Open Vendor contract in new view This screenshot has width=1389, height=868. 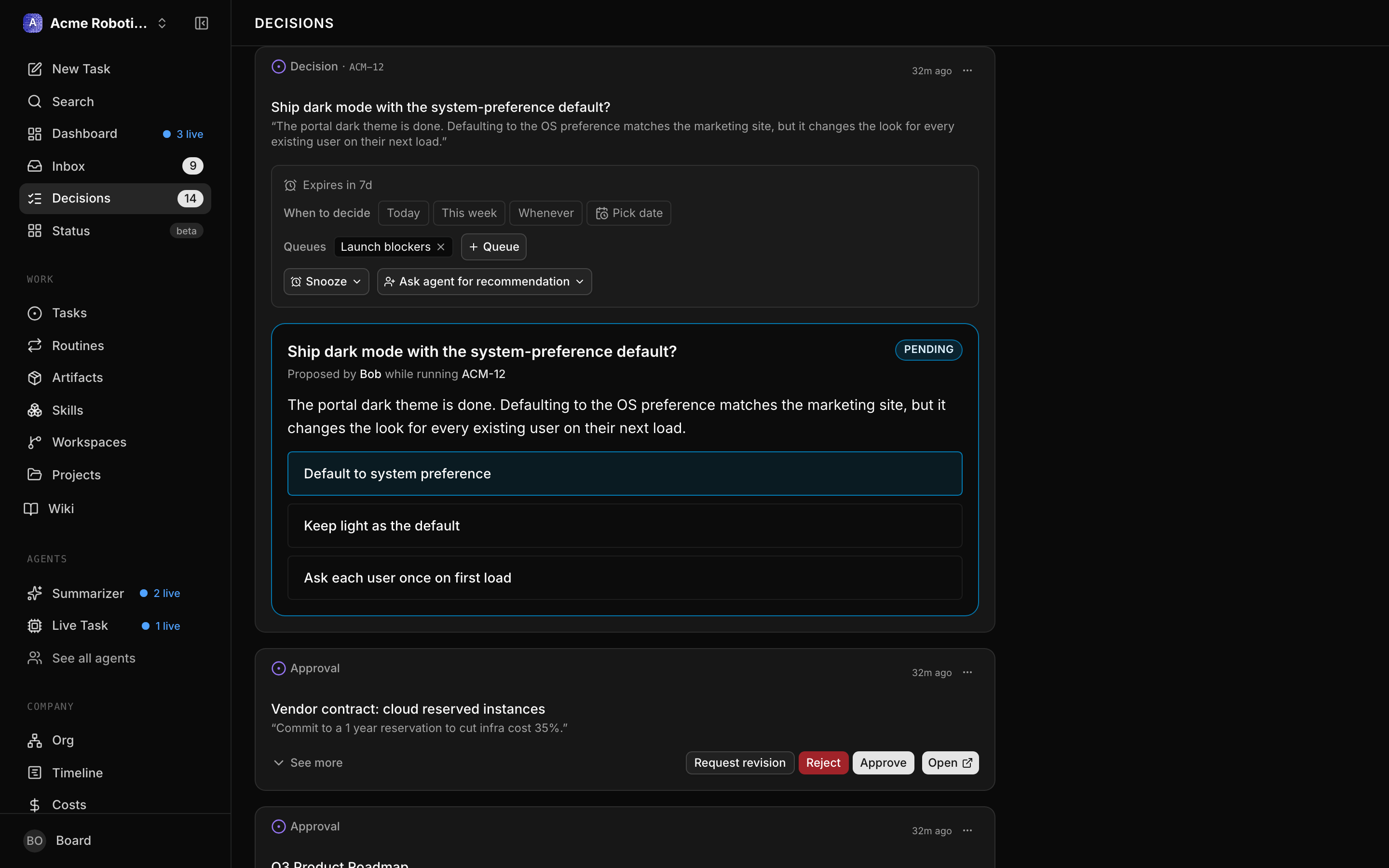[950, 763]
